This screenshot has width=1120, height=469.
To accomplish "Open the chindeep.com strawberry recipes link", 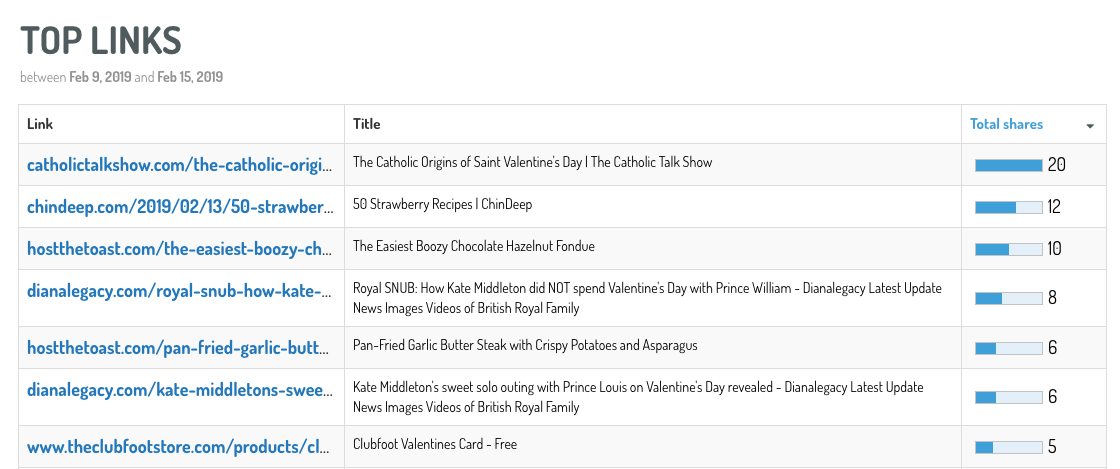I will pos(180,207).
